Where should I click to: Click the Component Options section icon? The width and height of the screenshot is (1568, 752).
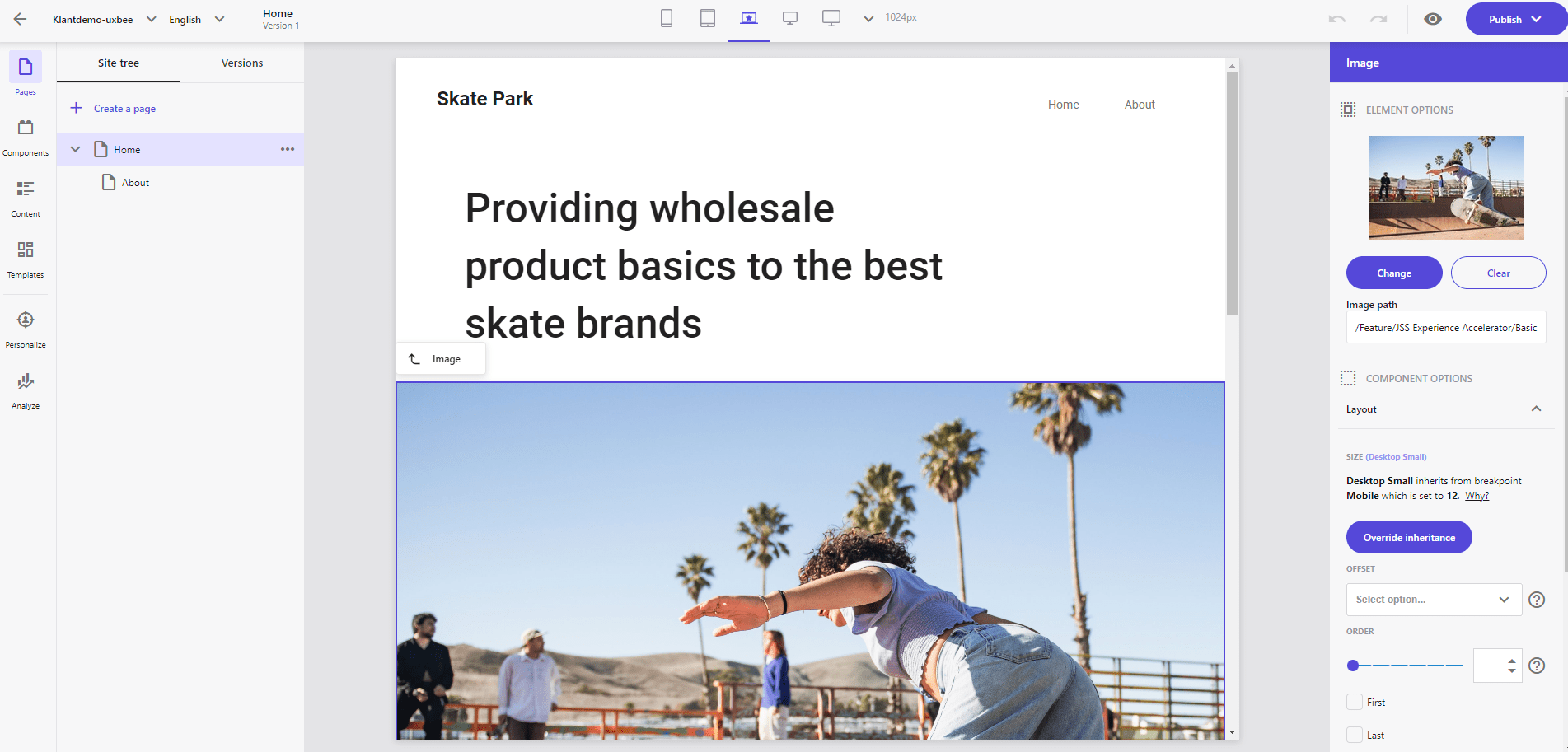tap(1348, 378)
